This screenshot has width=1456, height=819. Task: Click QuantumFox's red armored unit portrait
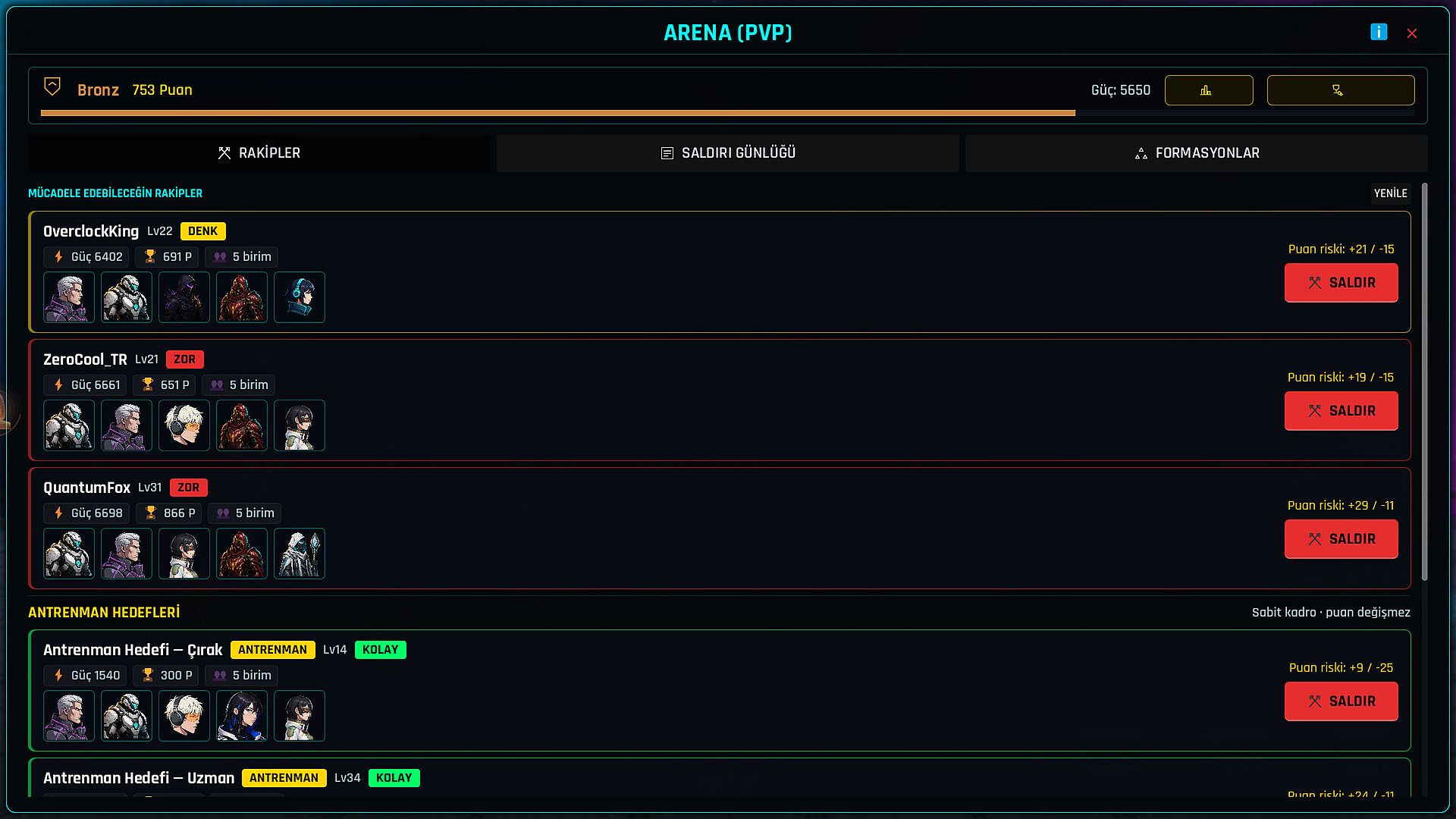pyautogui.click(x=242, y=554)
